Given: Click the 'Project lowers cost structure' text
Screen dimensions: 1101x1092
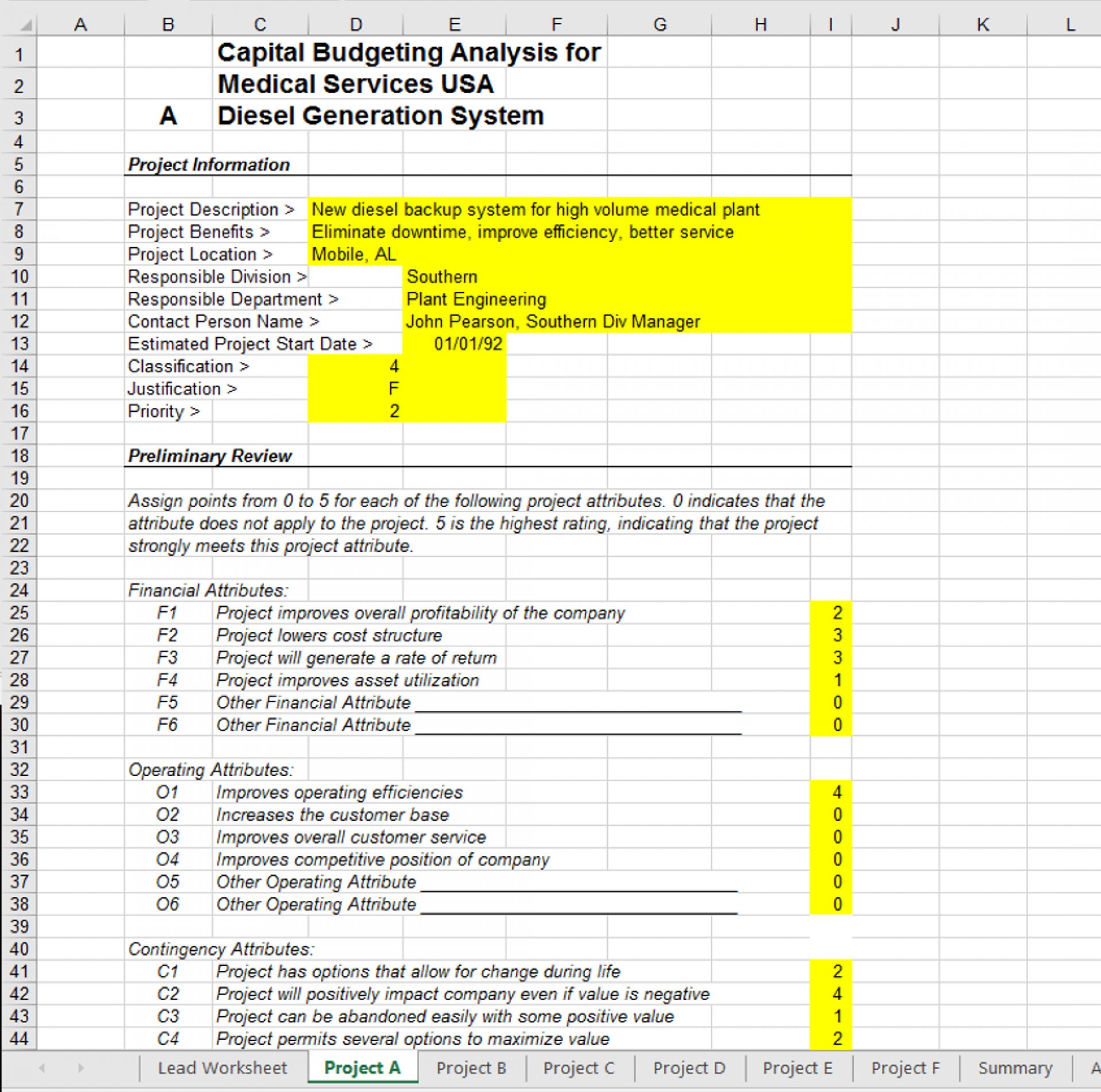Looking at the screenshot, I should tap(329, 635).
